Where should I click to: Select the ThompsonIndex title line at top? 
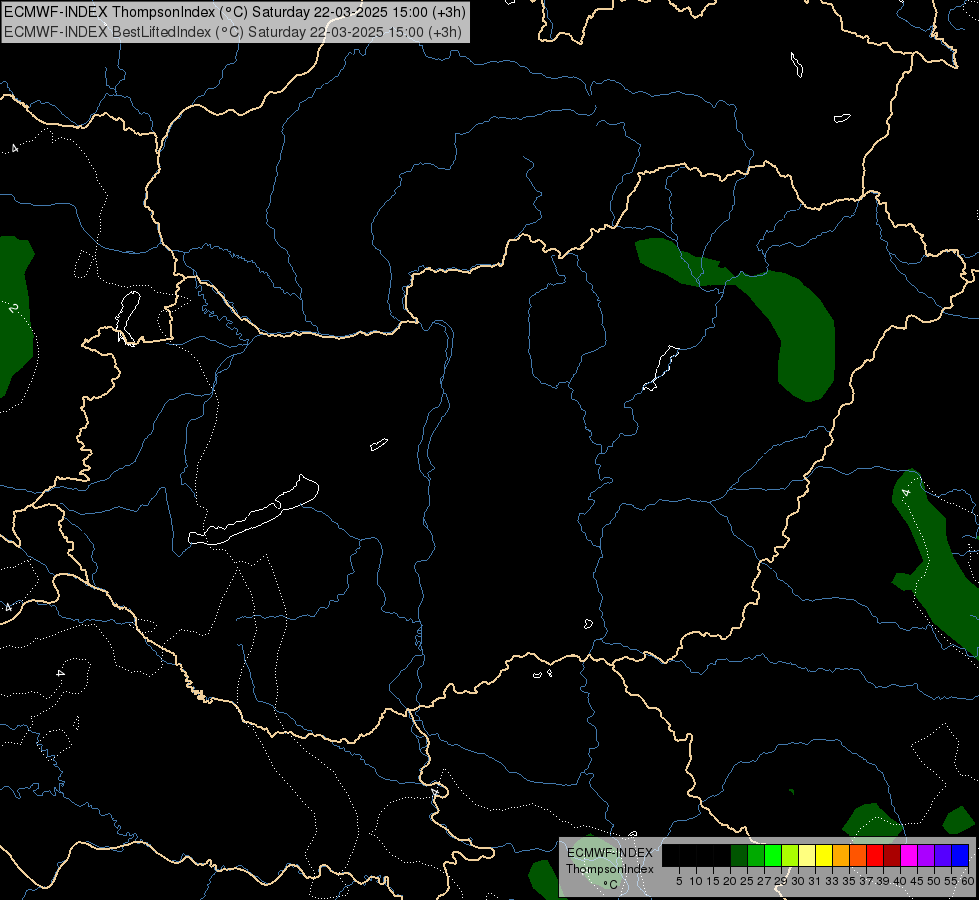coord(235,12)
